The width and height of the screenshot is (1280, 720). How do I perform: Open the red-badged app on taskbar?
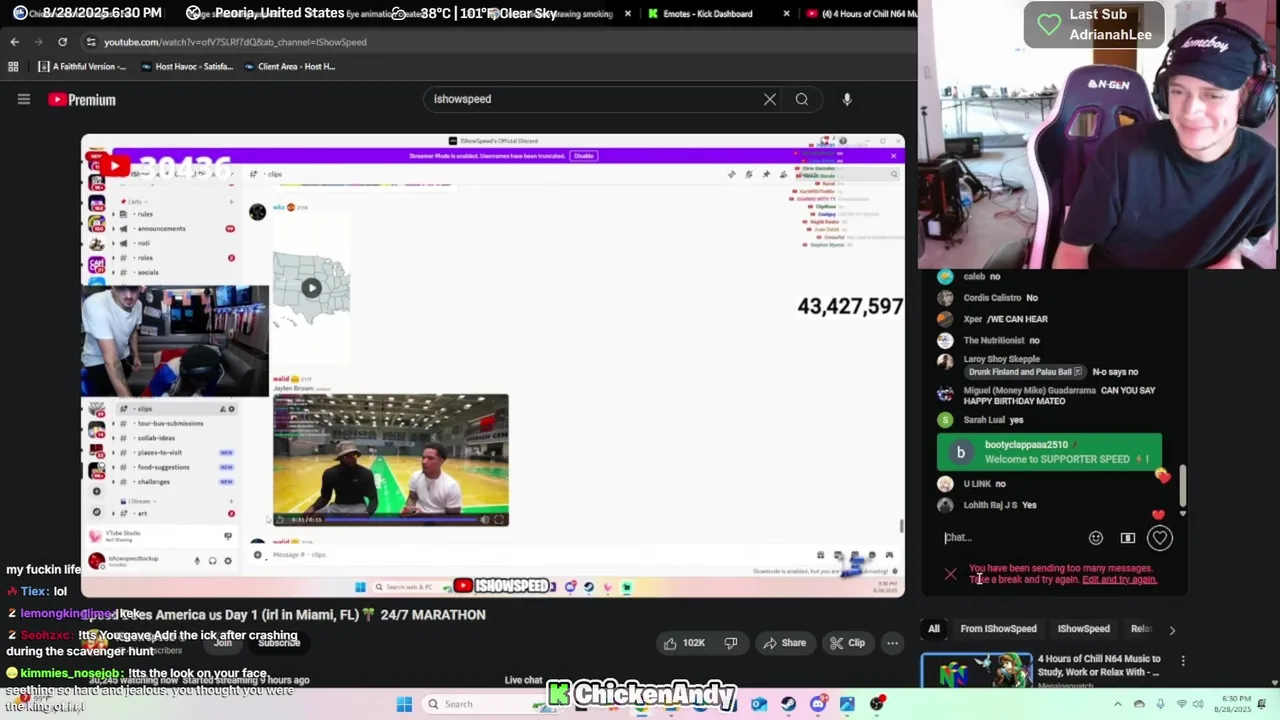[x=877, y=704]
